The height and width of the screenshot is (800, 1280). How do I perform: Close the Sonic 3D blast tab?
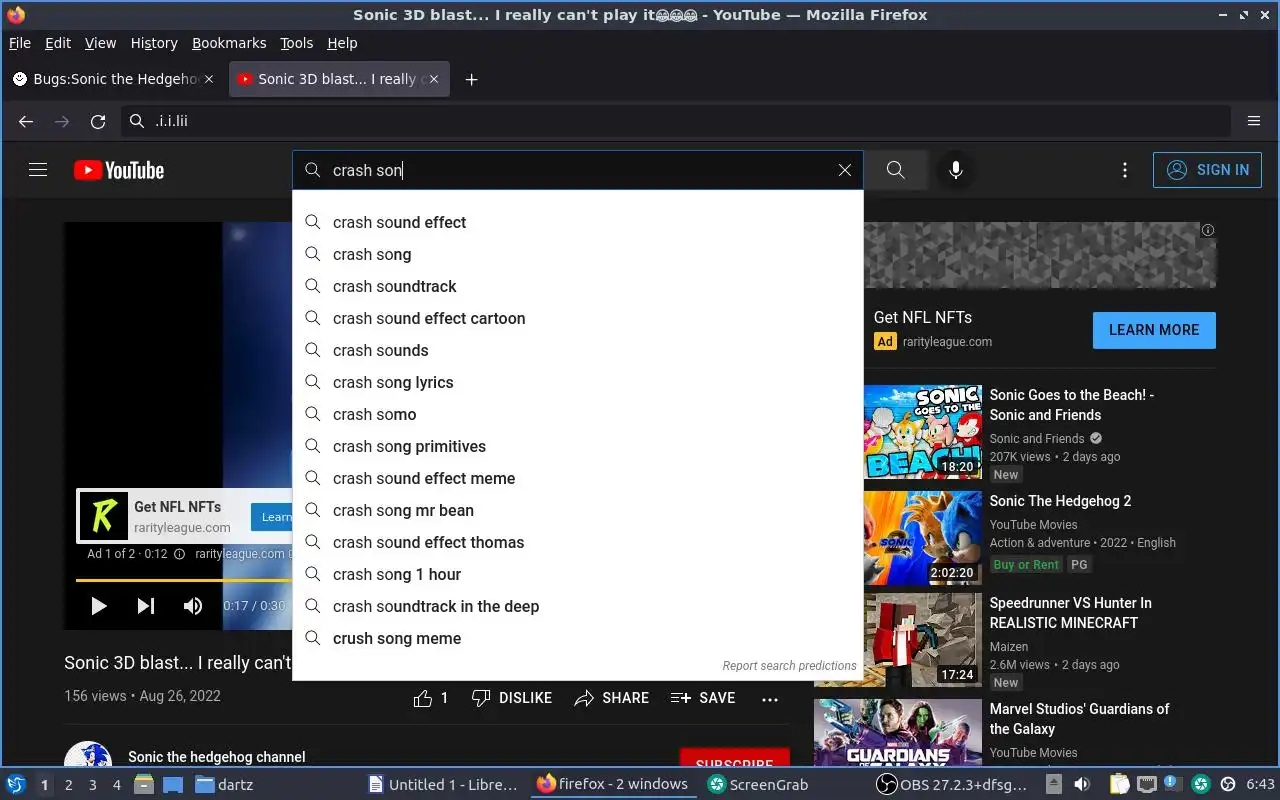point(434,79)
